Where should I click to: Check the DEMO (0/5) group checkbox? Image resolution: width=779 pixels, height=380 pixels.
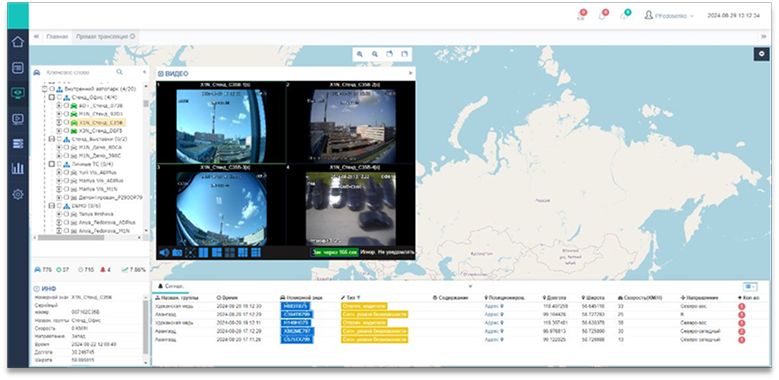[x=59, y=205]
